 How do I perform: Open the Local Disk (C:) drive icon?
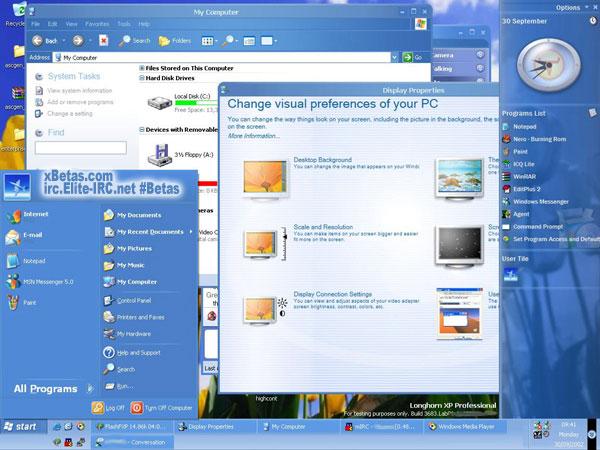tap(160, 103)
